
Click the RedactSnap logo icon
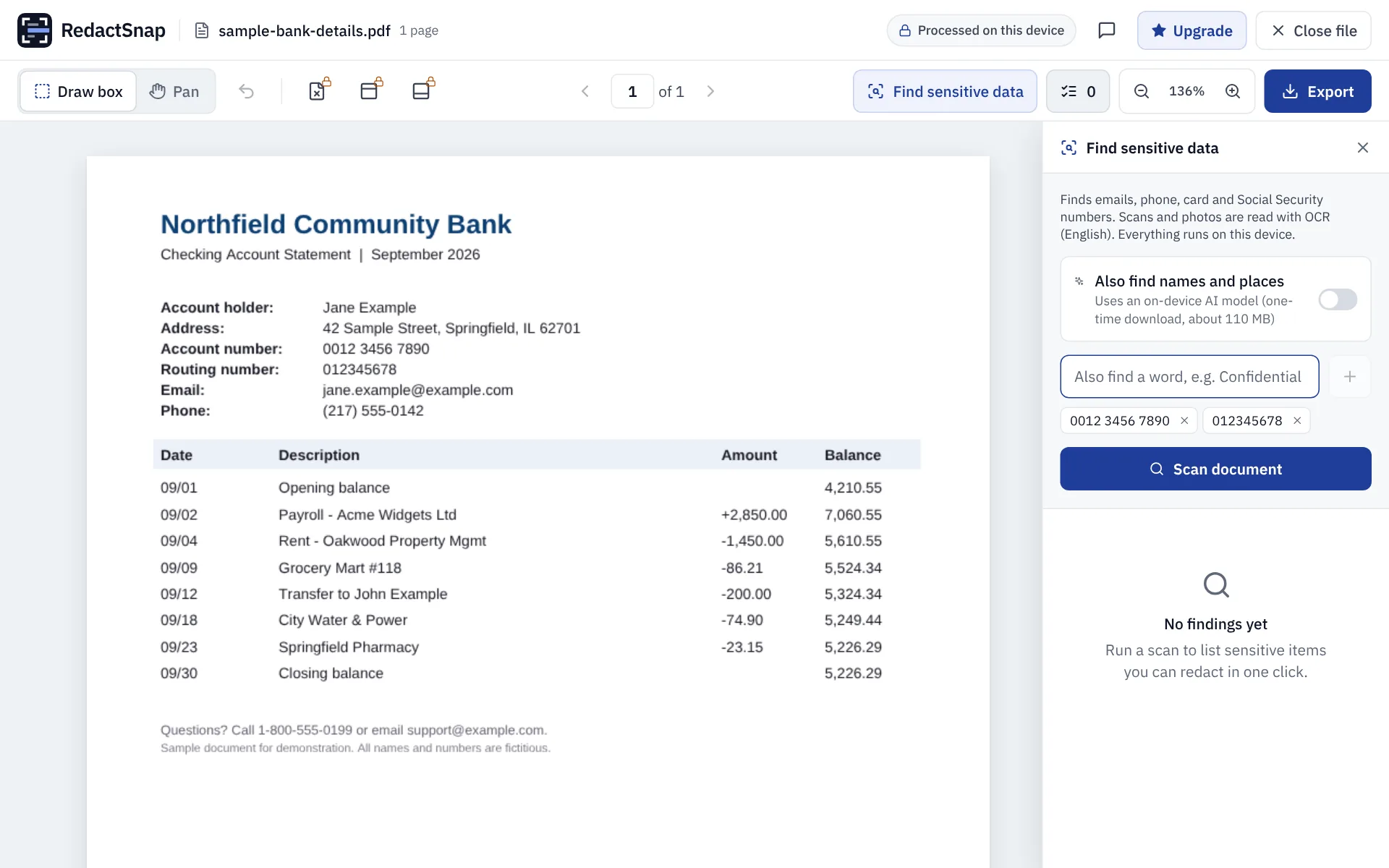point(34,30)
